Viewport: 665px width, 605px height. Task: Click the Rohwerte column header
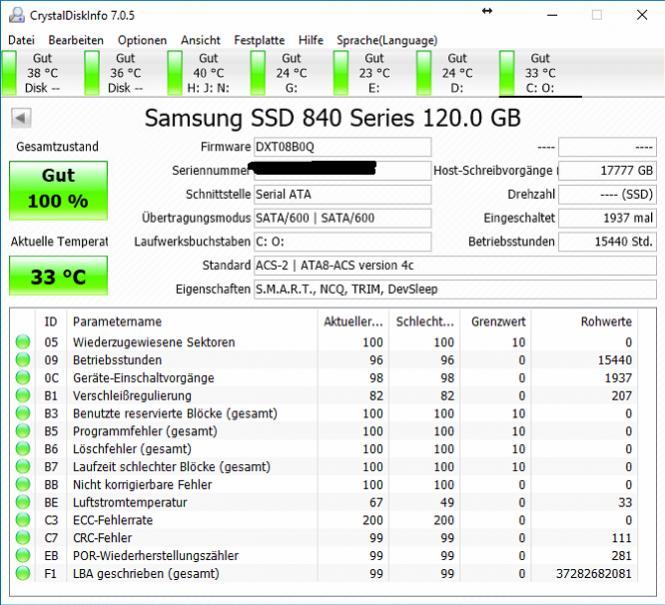[x=584, y=322]
